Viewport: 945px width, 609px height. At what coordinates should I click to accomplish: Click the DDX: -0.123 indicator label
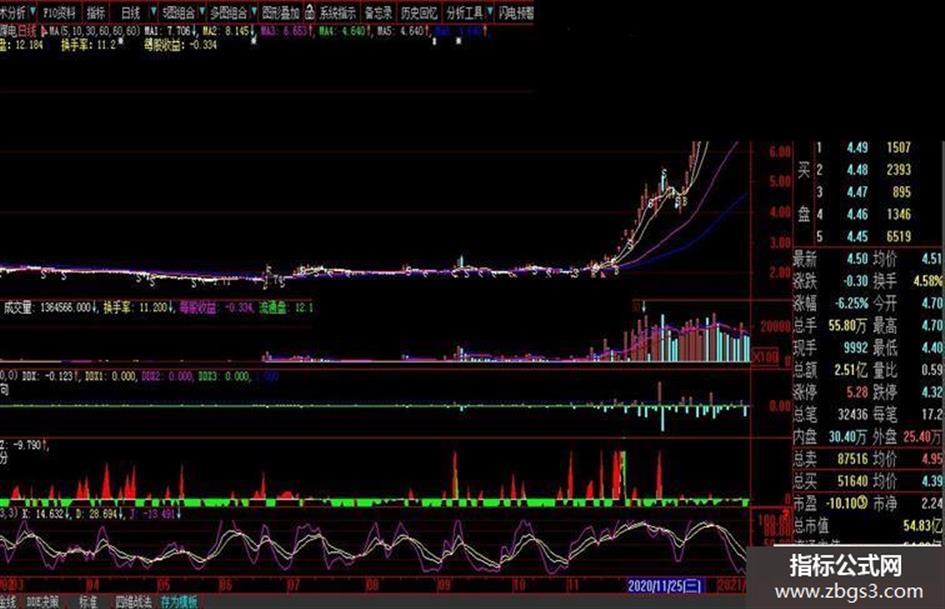pyautogui.click(x=50, y=376)
